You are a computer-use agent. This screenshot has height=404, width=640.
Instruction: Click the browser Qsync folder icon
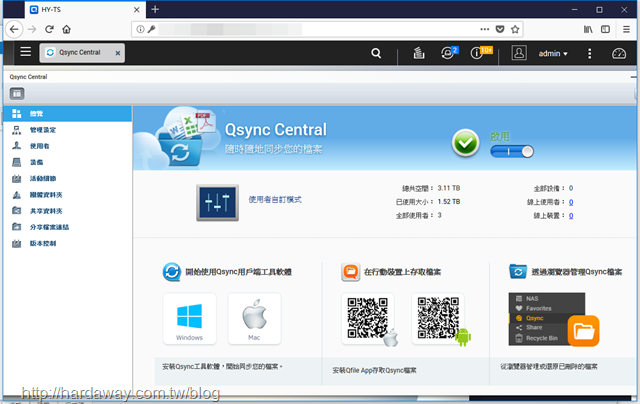pyautogui.click(x=518, y=271)
